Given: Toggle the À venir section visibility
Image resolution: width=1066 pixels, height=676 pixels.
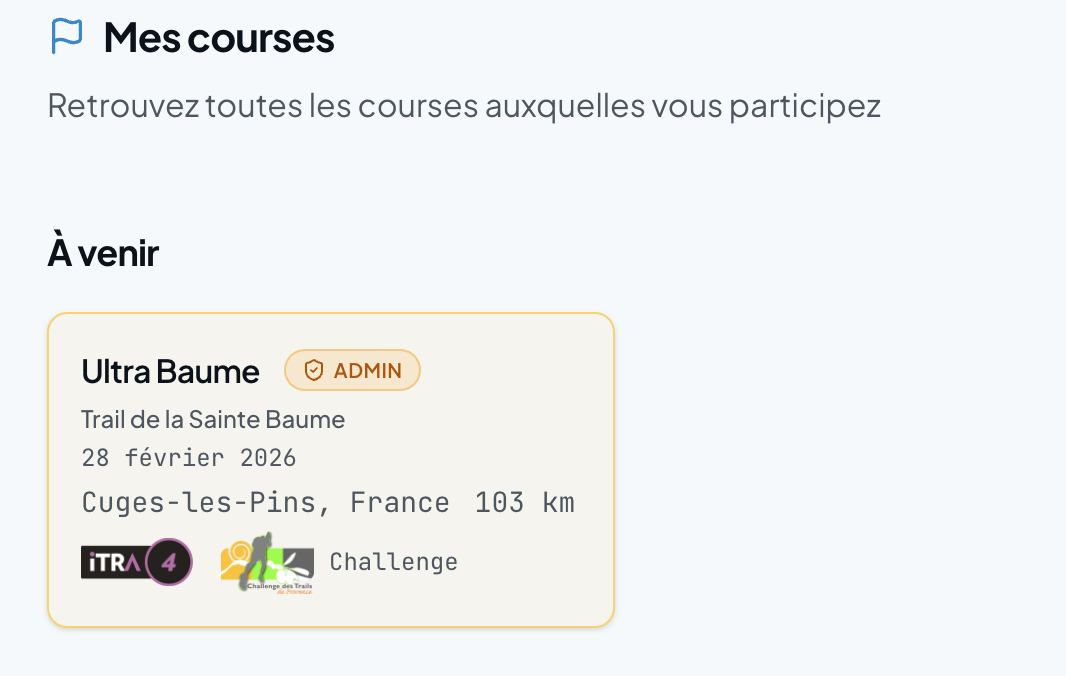Looking at the screenshot, I should coord(102,251).
